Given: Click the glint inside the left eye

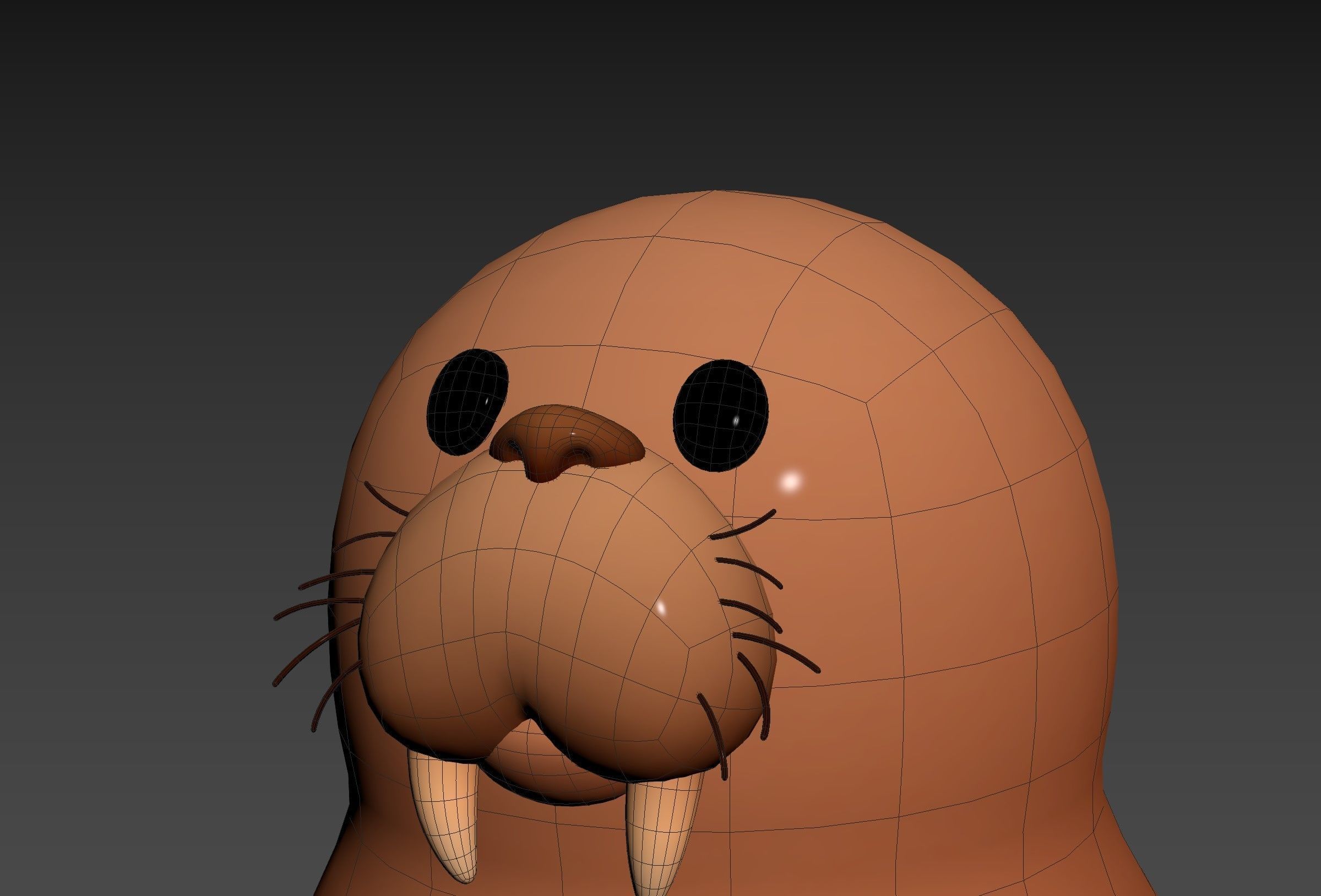Looking at the screenshot, I should tap(488, 401).
